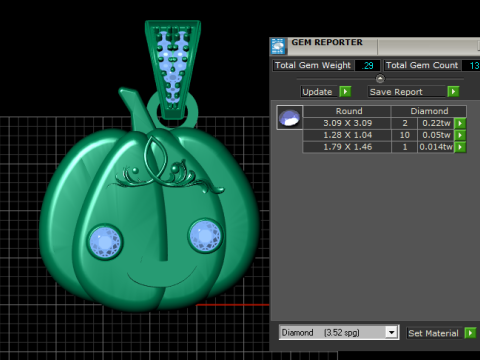Click the Total Gem Count value field
The height and width of the screenshot is (360, 480).
tap(471, 65)
